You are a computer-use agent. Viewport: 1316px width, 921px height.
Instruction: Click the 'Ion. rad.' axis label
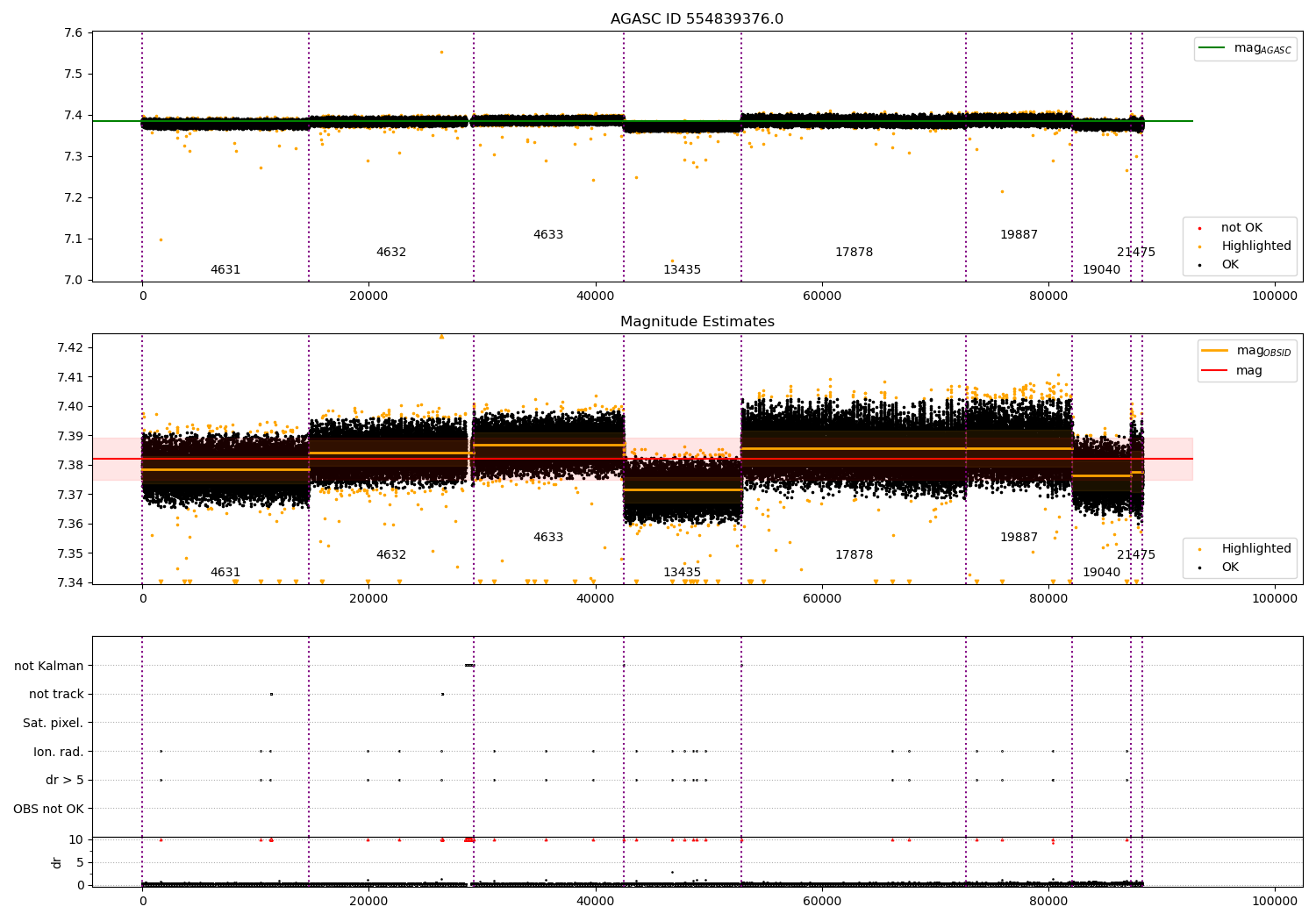coord(59,752)
